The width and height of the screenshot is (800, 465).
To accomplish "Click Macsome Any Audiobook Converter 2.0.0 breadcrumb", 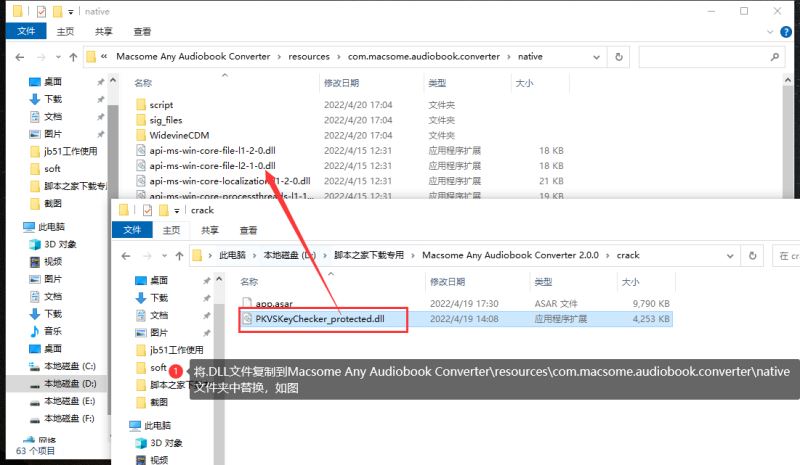I will [x=510, y=255].
